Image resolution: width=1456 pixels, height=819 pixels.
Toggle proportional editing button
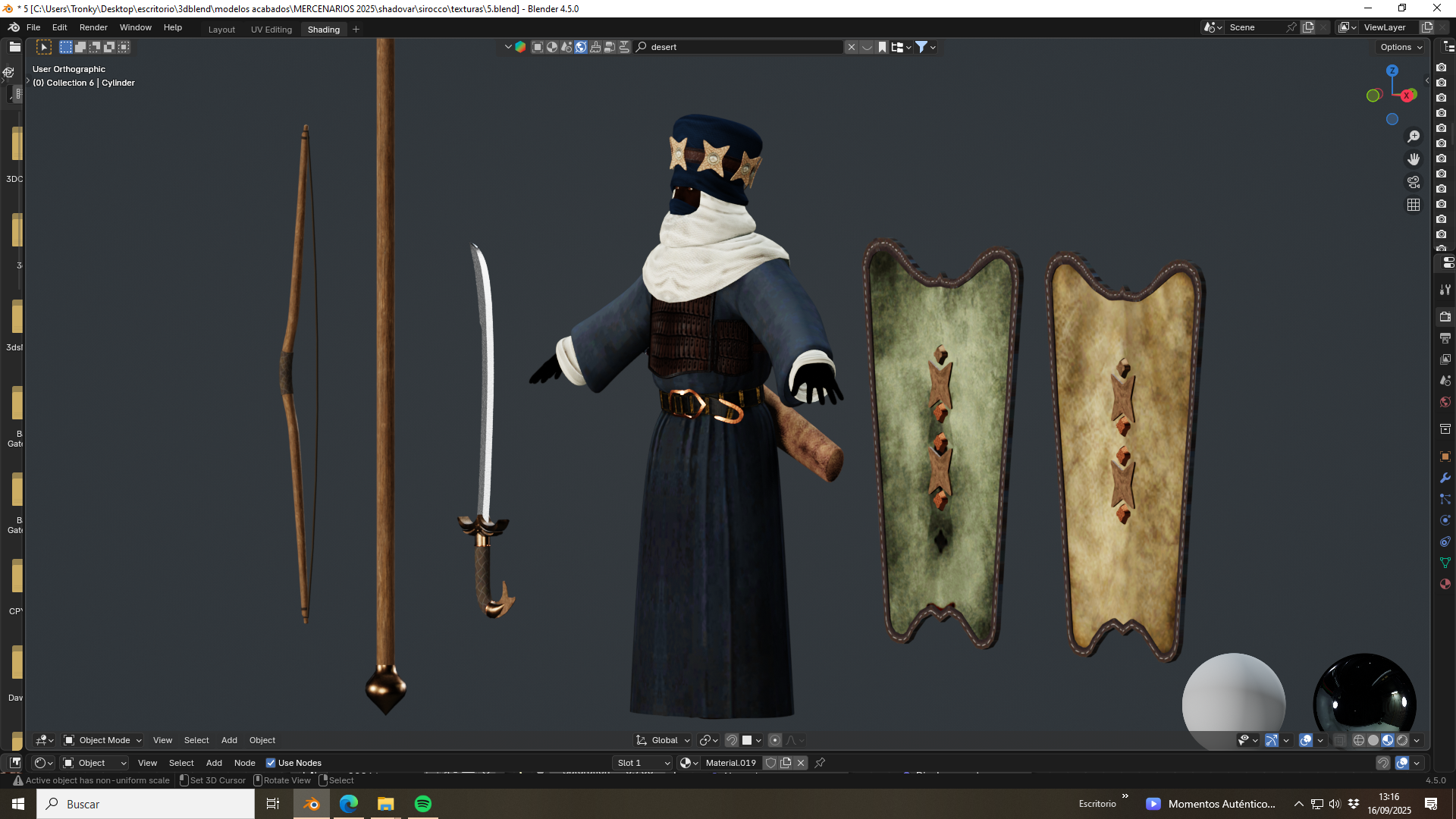(775, 740)
